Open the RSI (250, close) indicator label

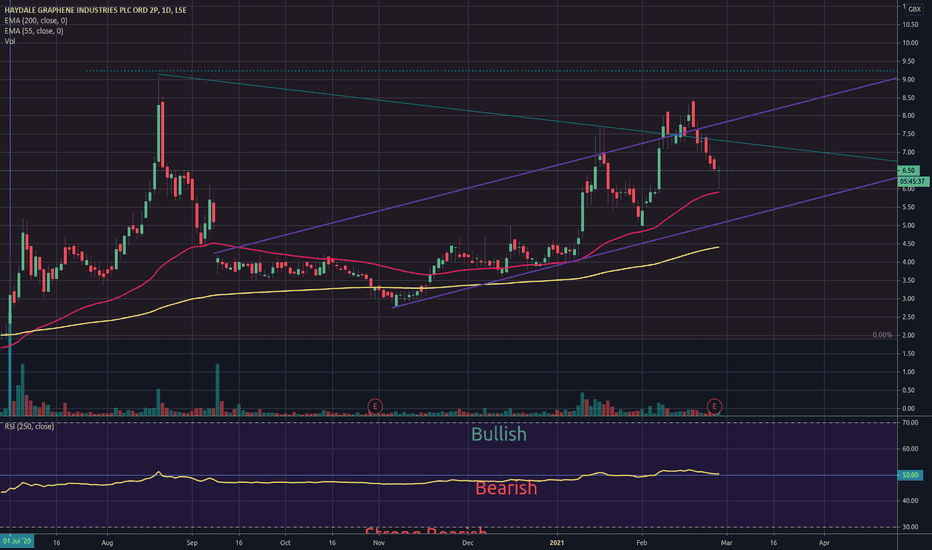(x=29, y=426)
